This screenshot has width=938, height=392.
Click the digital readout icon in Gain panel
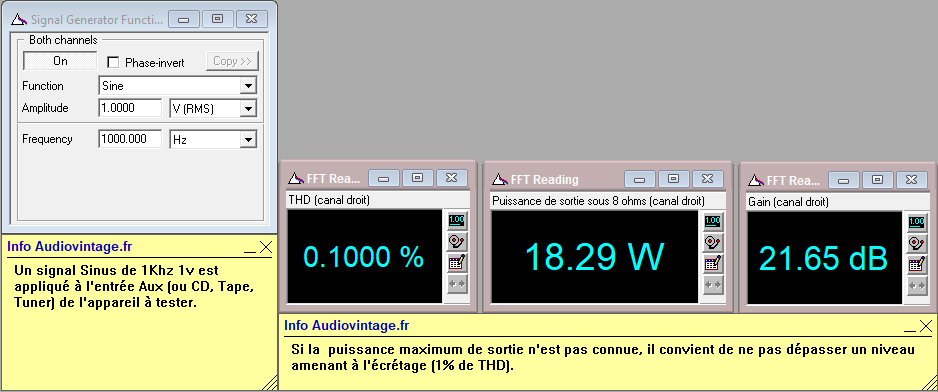tap(917, 223)
